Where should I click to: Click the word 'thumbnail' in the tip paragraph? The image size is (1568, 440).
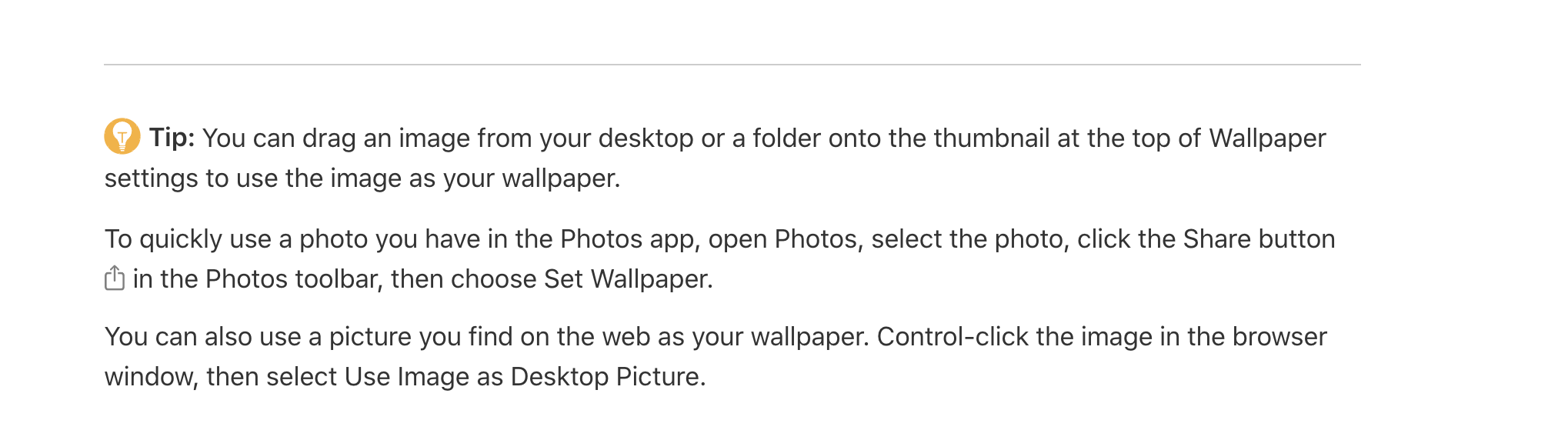click(992, 138)
